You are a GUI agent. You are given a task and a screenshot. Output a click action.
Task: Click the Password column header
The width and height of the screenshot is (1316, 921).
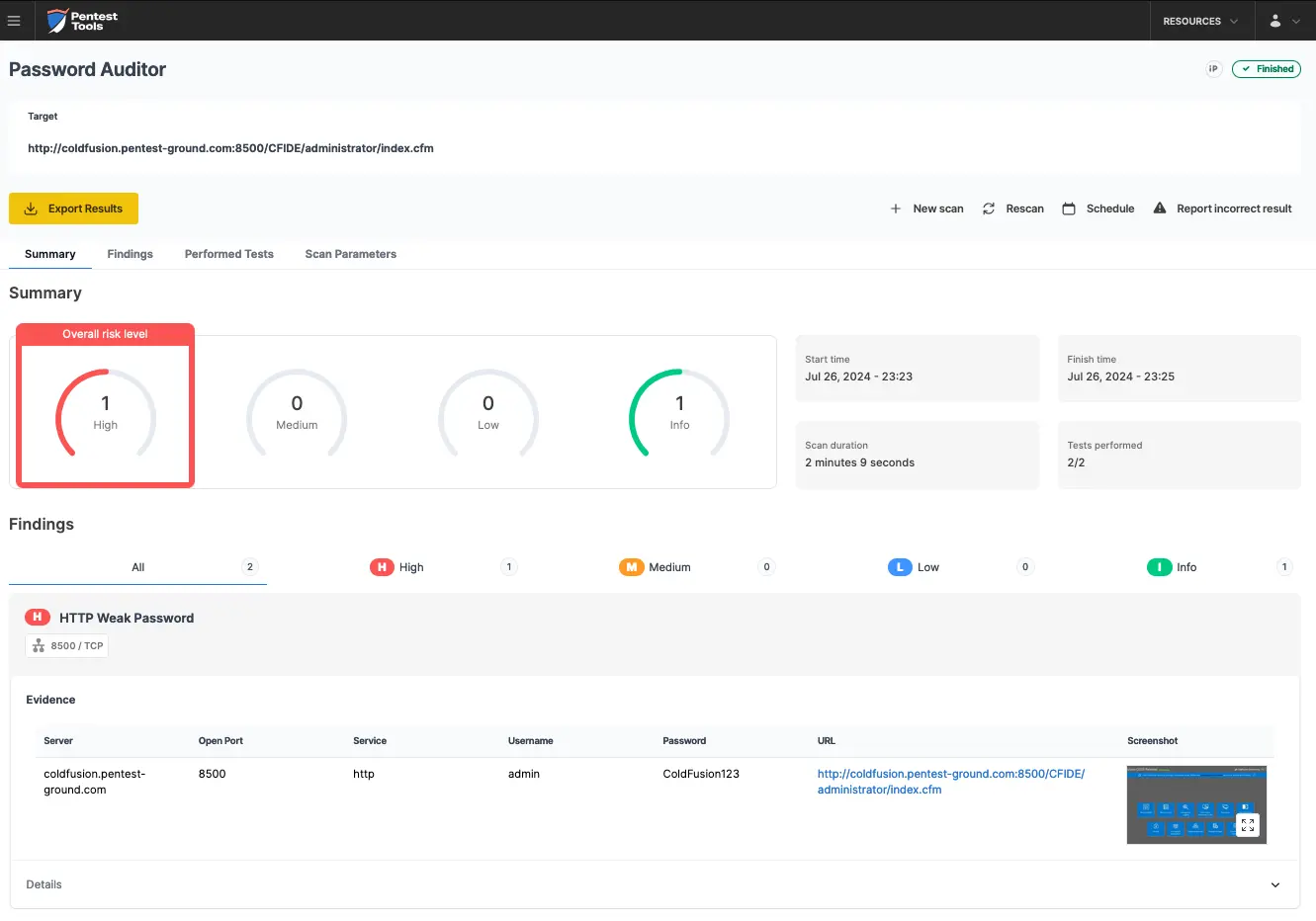[684, 741]
